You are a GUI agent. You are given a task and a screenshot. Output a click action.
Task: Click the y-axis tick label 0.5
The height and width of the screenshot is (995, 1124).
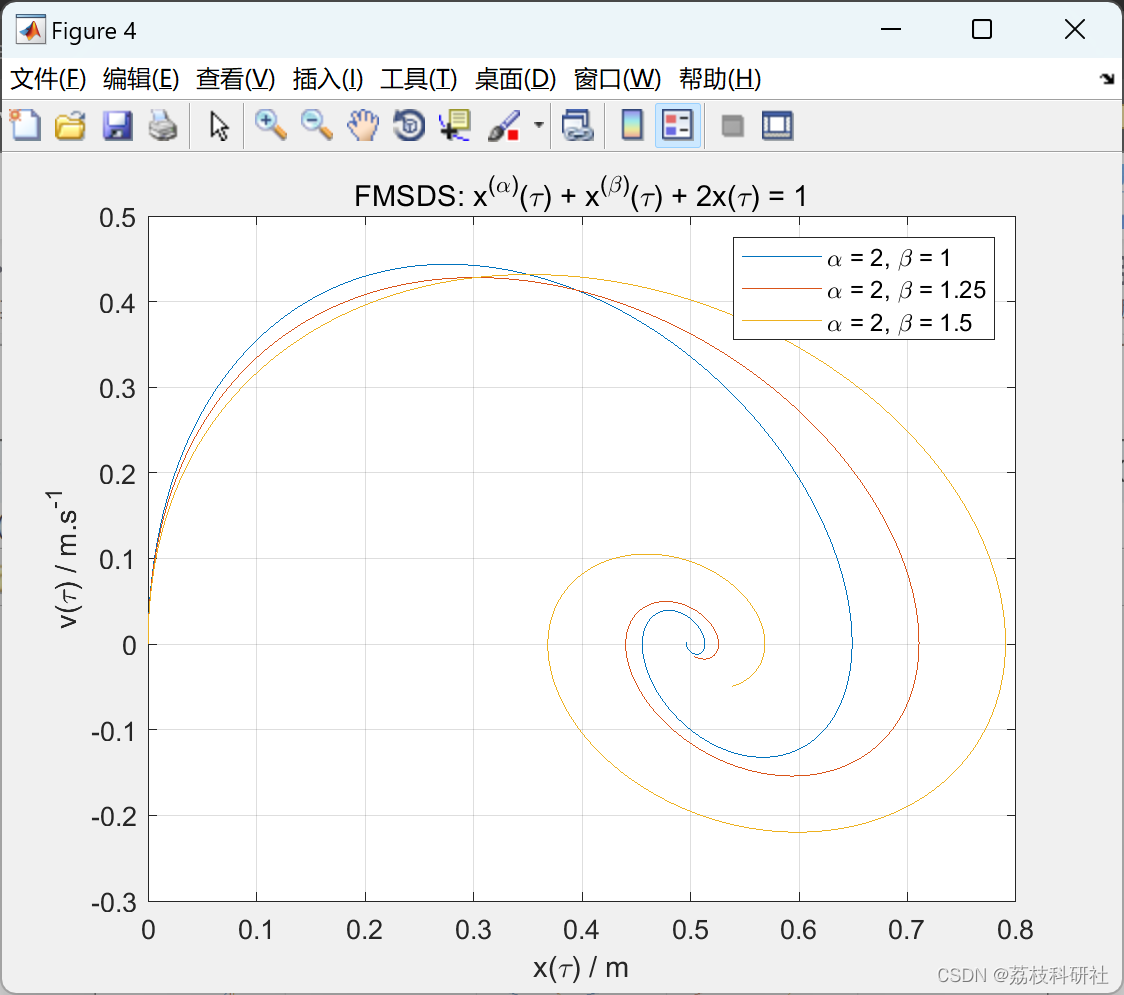pos(118,218)
